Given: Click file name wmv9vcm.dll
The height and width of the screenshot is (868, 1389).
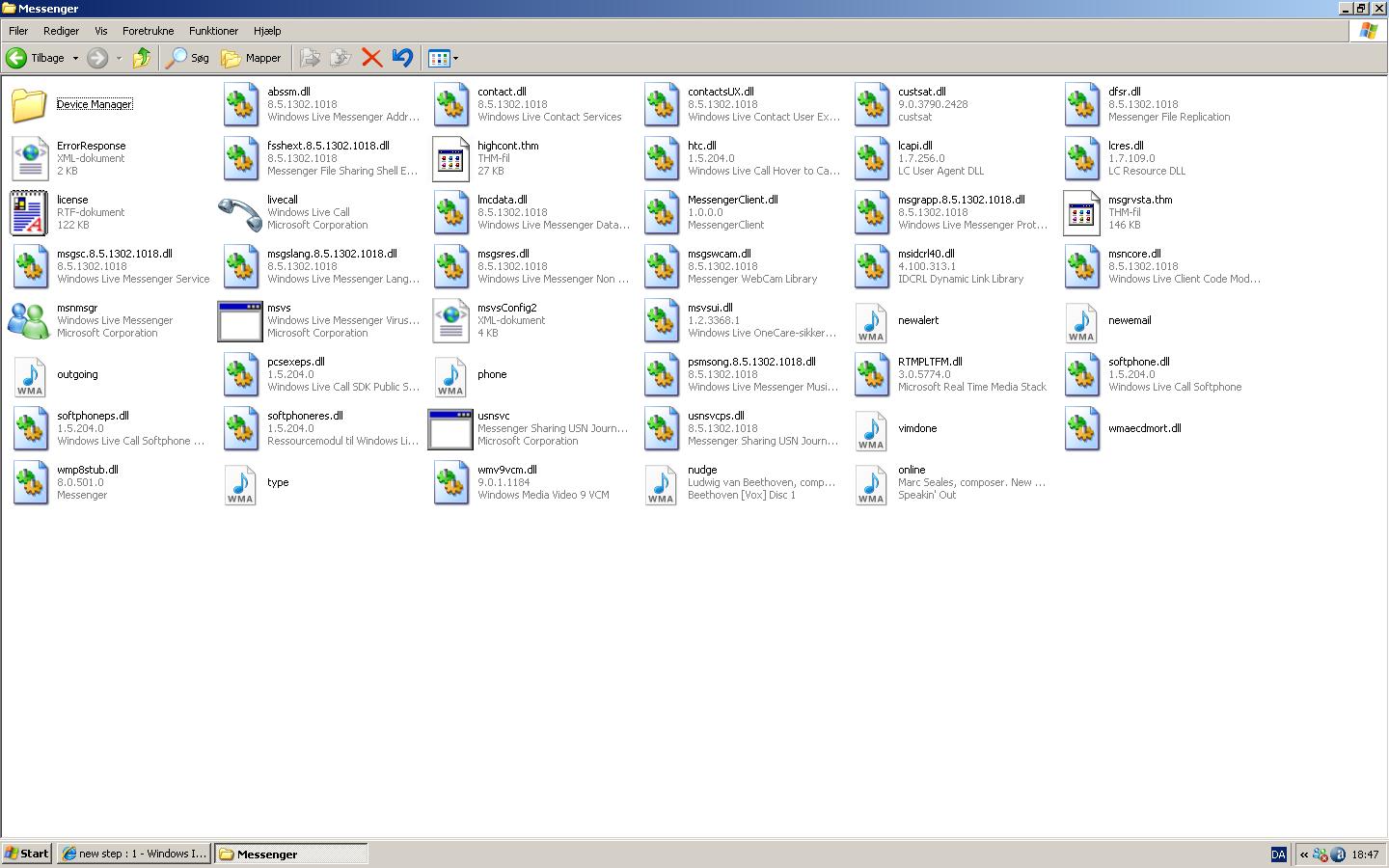Looking at the screenshot, I should point(506,470).
